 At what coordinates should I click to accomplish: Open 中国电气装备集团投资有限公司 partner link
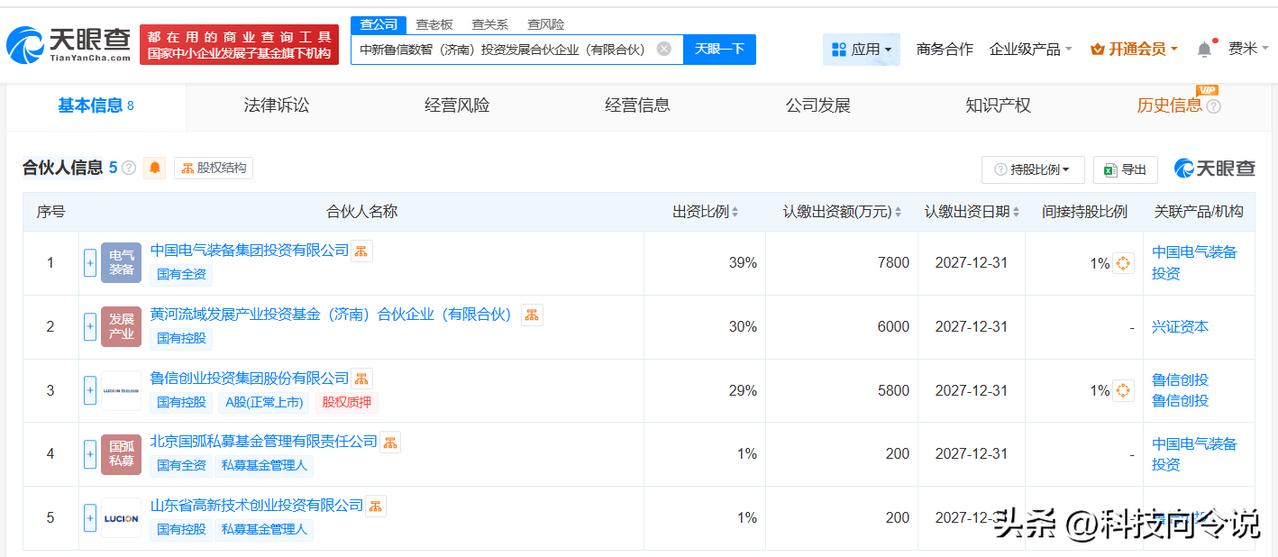pos(249,250)
